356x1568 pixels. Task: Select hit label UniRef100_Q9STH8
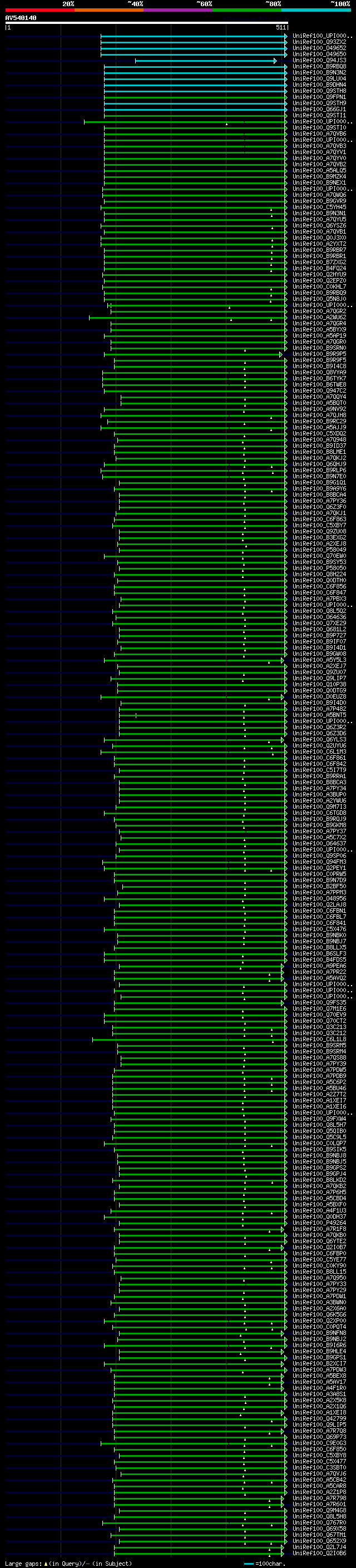point(319,91)
